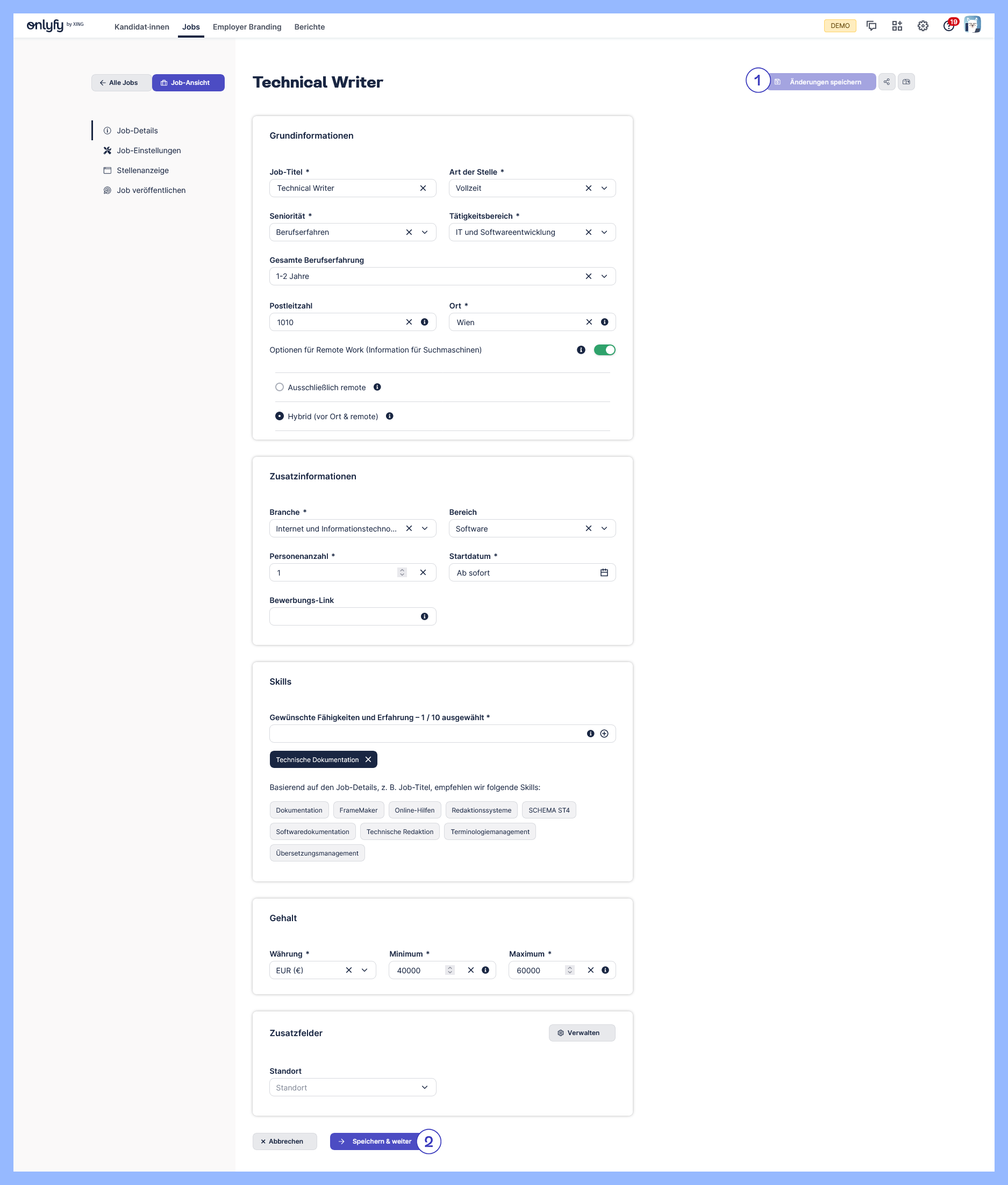Click into the Bewerbungs-Link input field
Viewport: 1008px width, 1185px height.
(343, 617)
